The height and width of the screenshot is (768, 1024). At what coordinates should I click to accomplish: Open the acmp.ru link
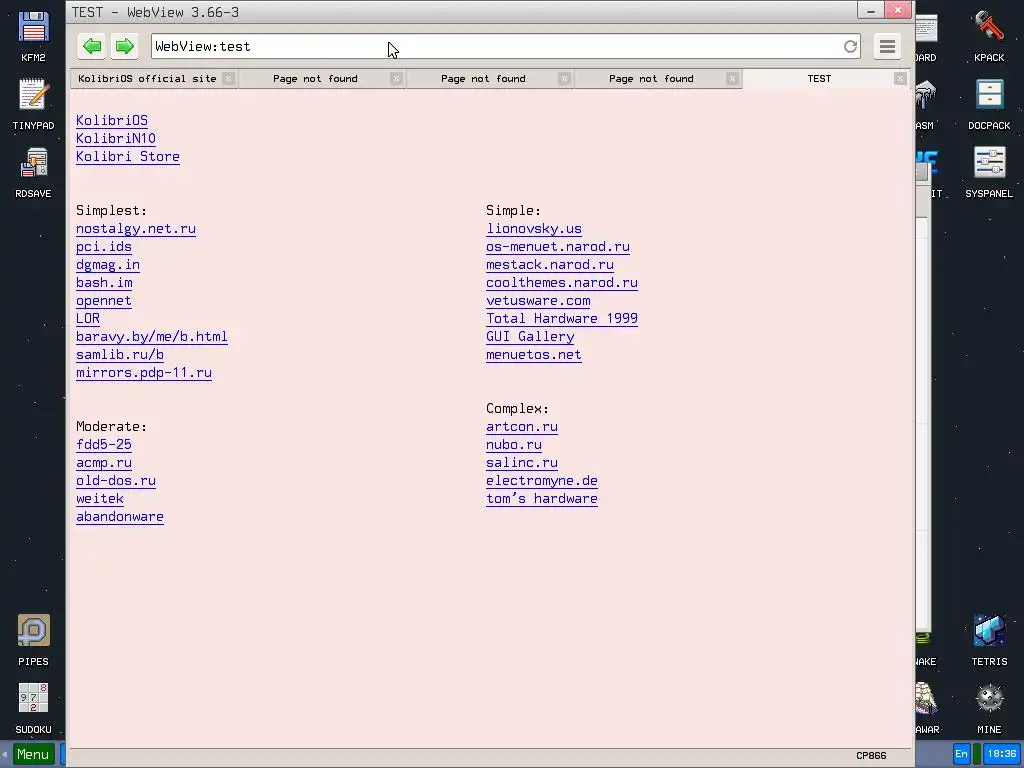[104, 463]
